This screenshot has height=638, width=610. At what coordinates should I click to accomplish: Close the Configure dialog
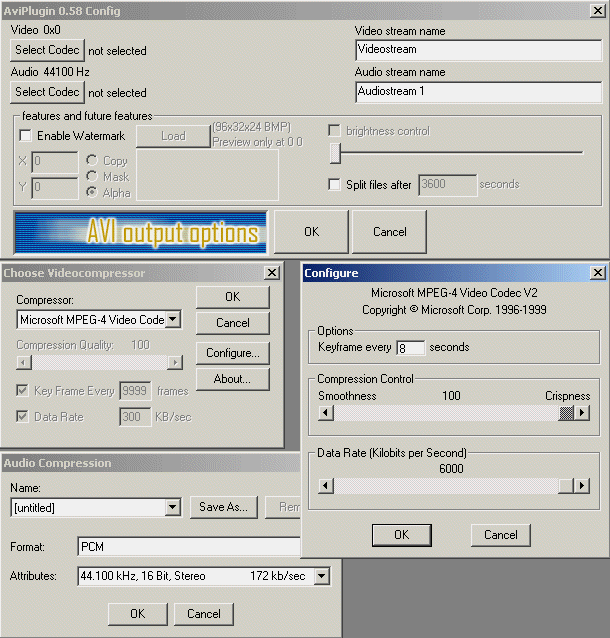click(598, 273)
